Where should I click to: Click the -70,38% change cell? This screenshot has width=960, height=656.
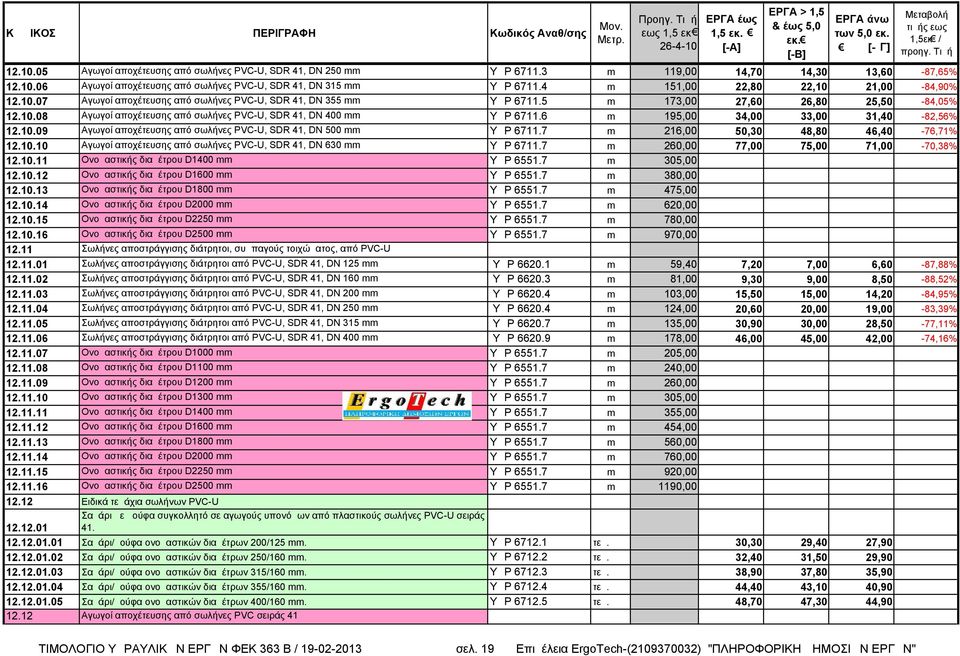[939, 146]
